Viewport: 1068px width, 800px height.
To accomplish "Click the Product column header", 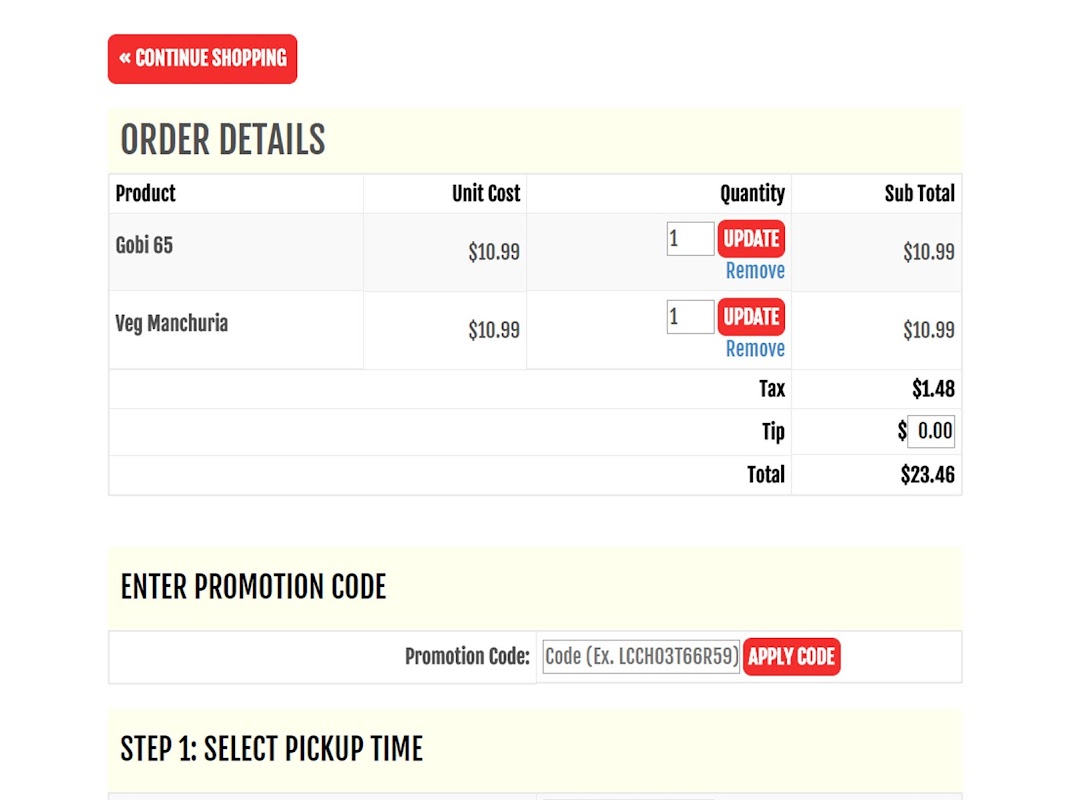I will coord(146,194).
